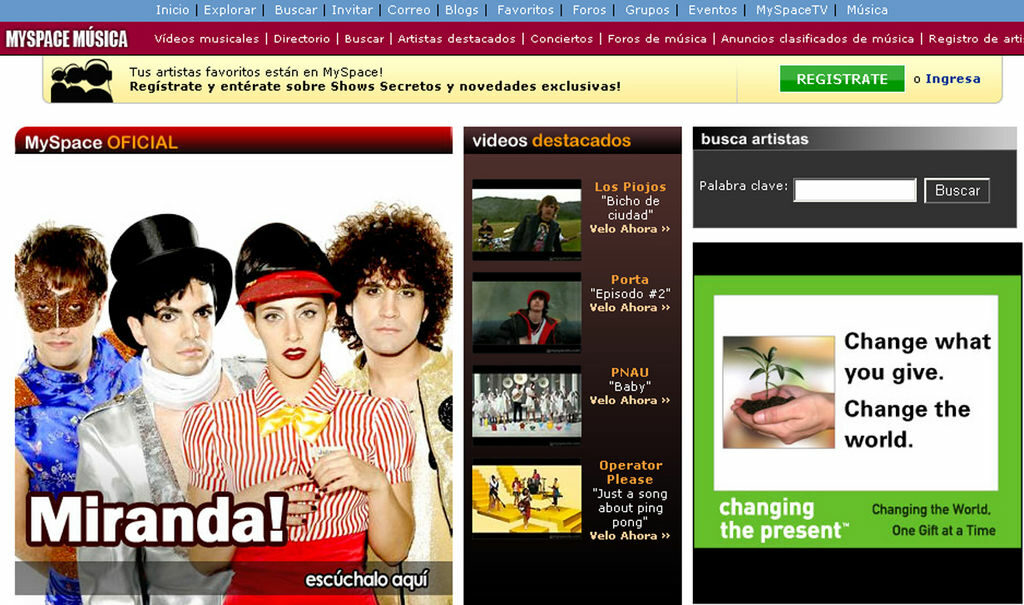Viewport: 1024px width, 605px height.
Task: Open Grupos in the top navigation
Action: pyautogui.click(x=647, y=10)
